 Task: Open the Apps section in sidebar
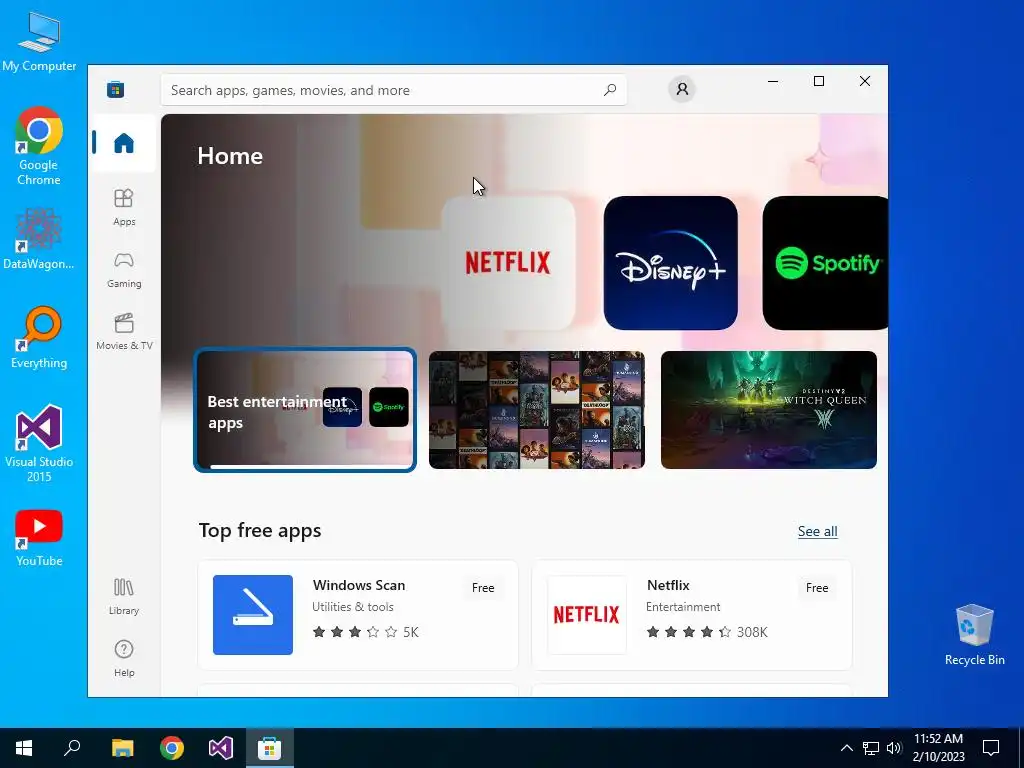coord(123,208)
